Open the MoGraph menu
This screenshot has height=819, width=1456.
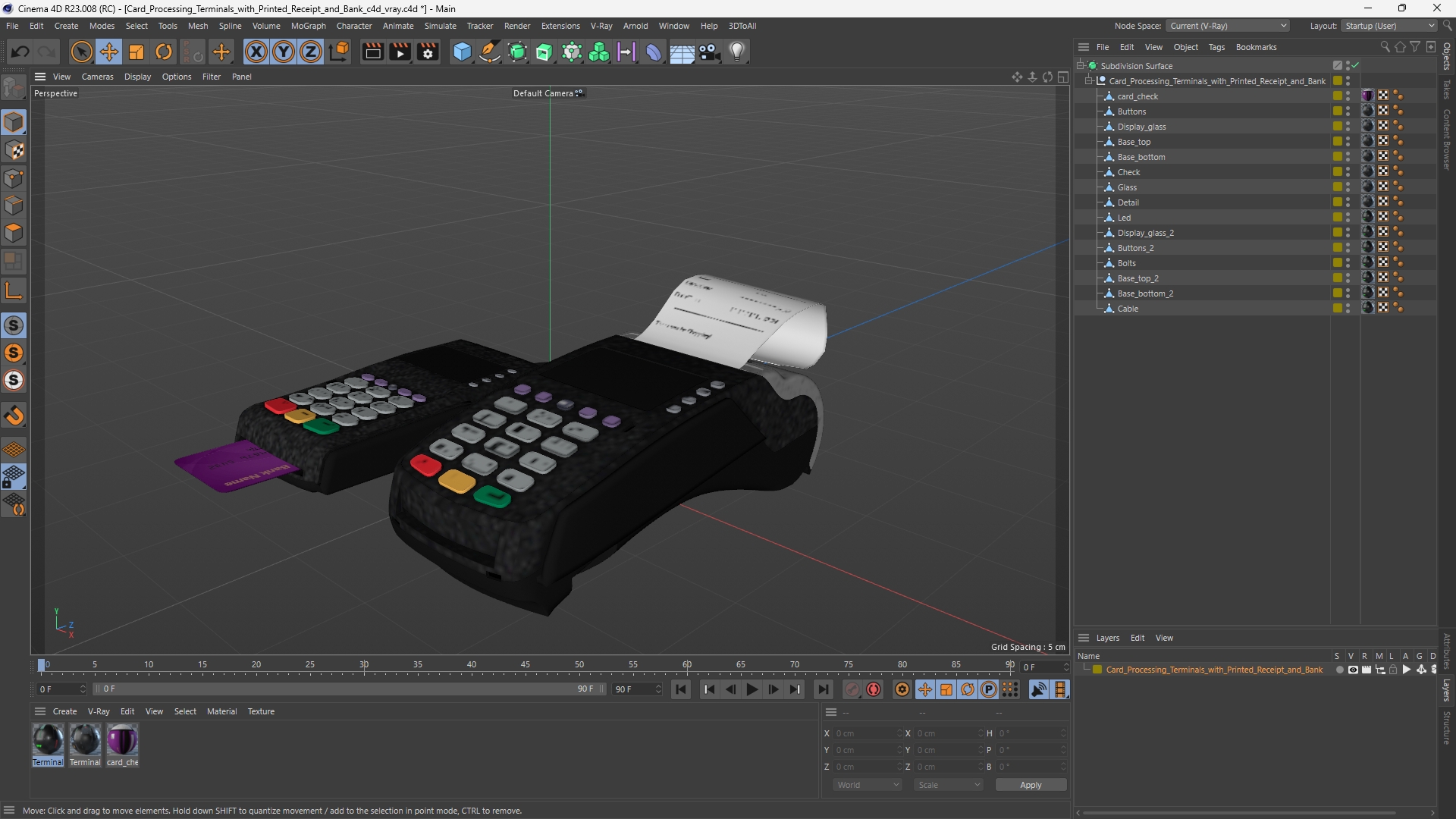coord(308,26)
